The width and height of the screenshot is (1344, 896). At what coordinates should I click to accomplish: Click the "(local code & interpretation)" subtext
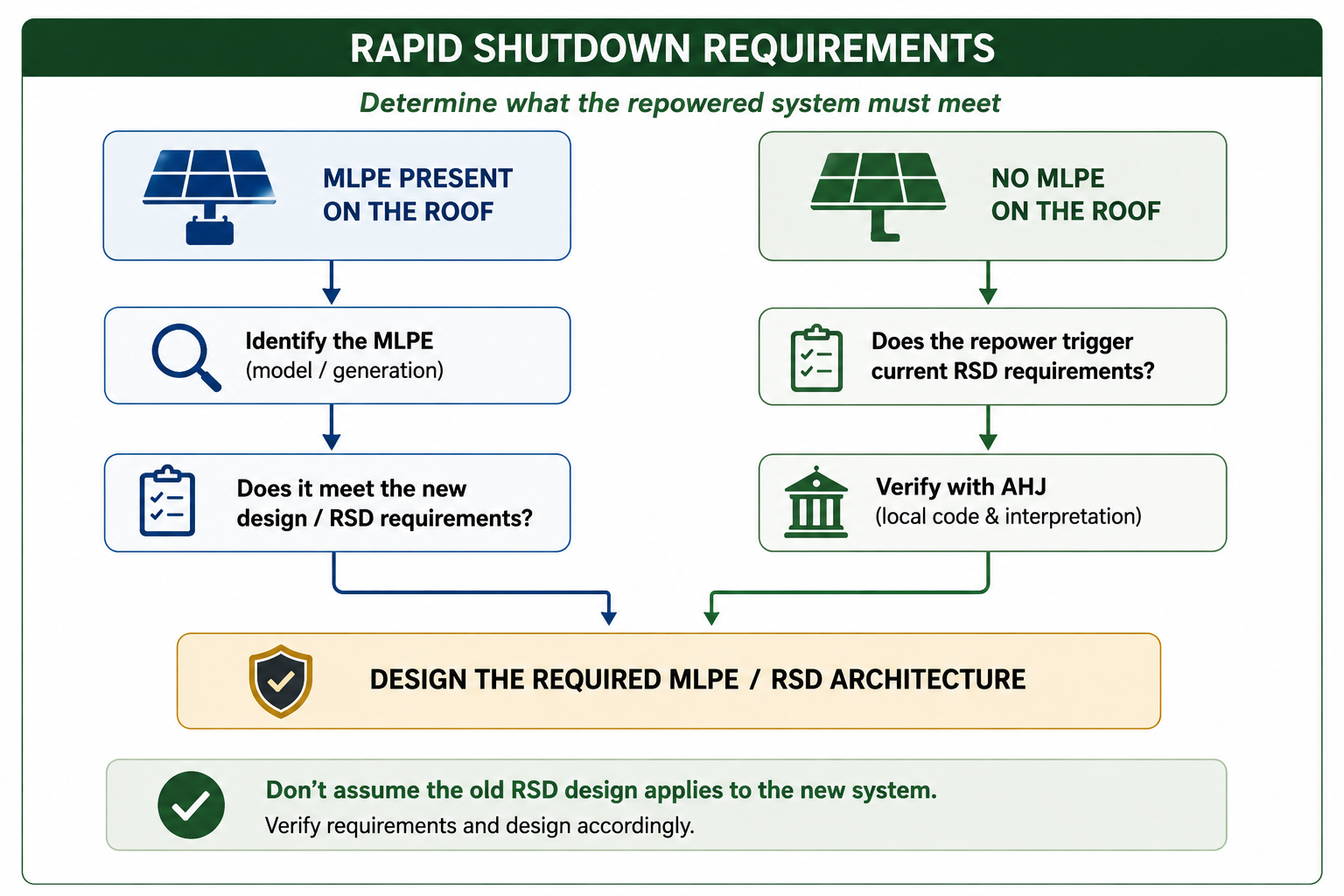coord(1008,516)
